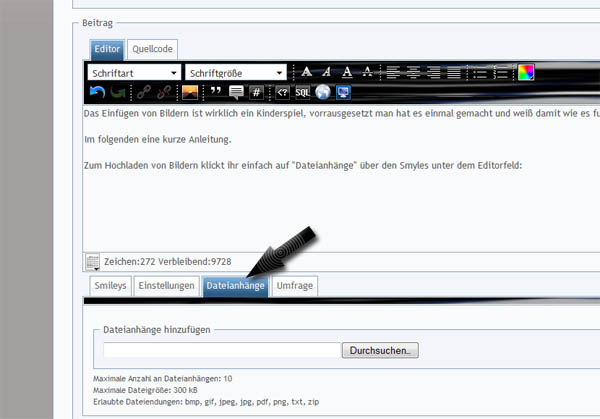
Task: Click the insert link chain icon
Action: (144, 92)
